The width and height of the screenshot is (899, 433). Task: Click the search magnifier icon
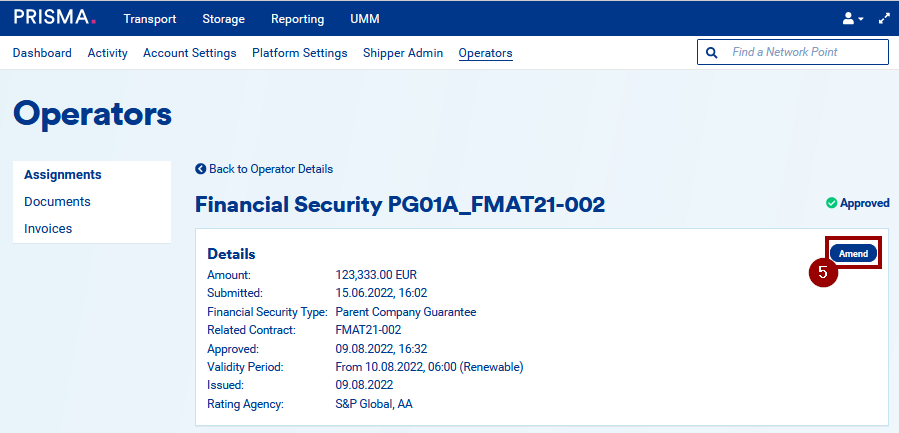point(712,52)
